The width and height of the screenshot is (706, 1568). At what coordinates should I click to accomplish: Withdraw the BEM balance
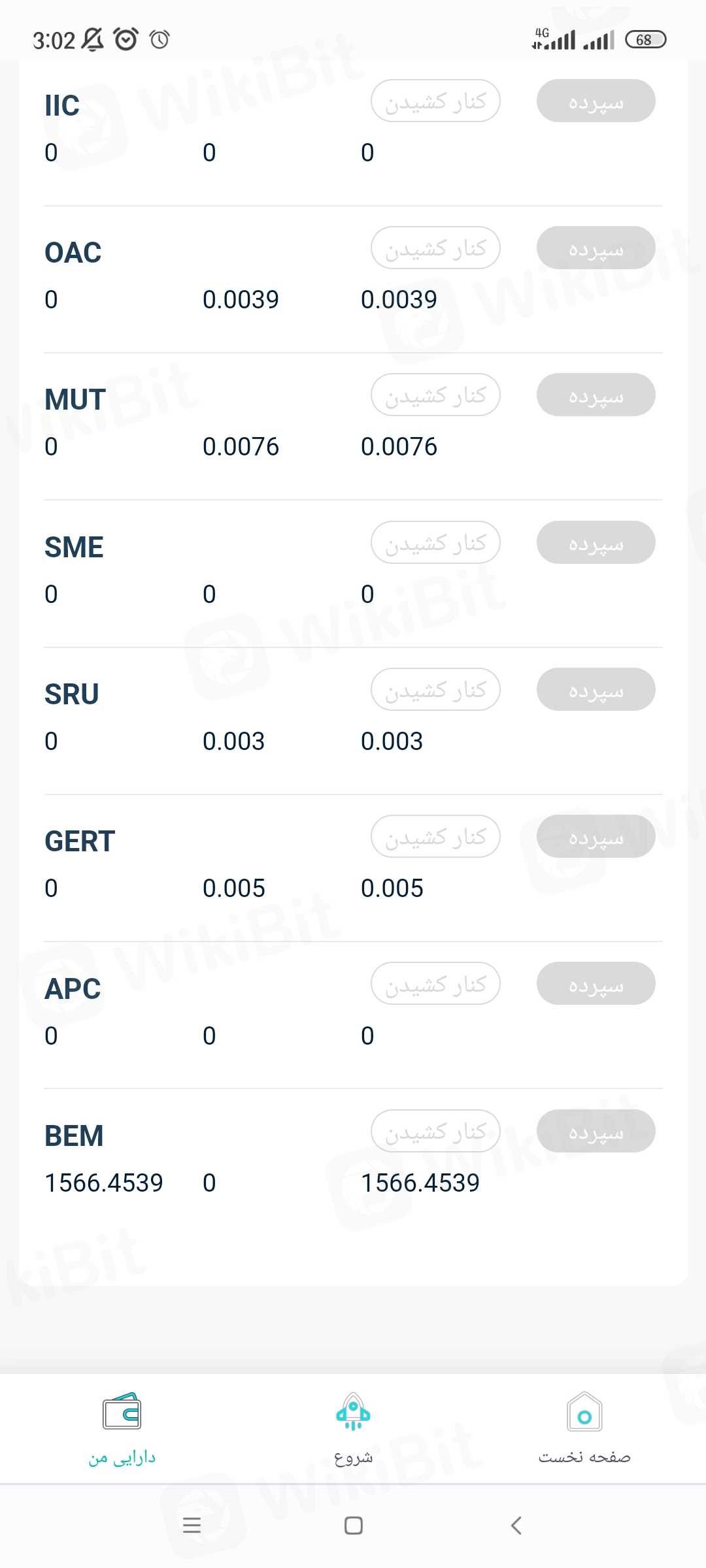(x=435, y=1131)
